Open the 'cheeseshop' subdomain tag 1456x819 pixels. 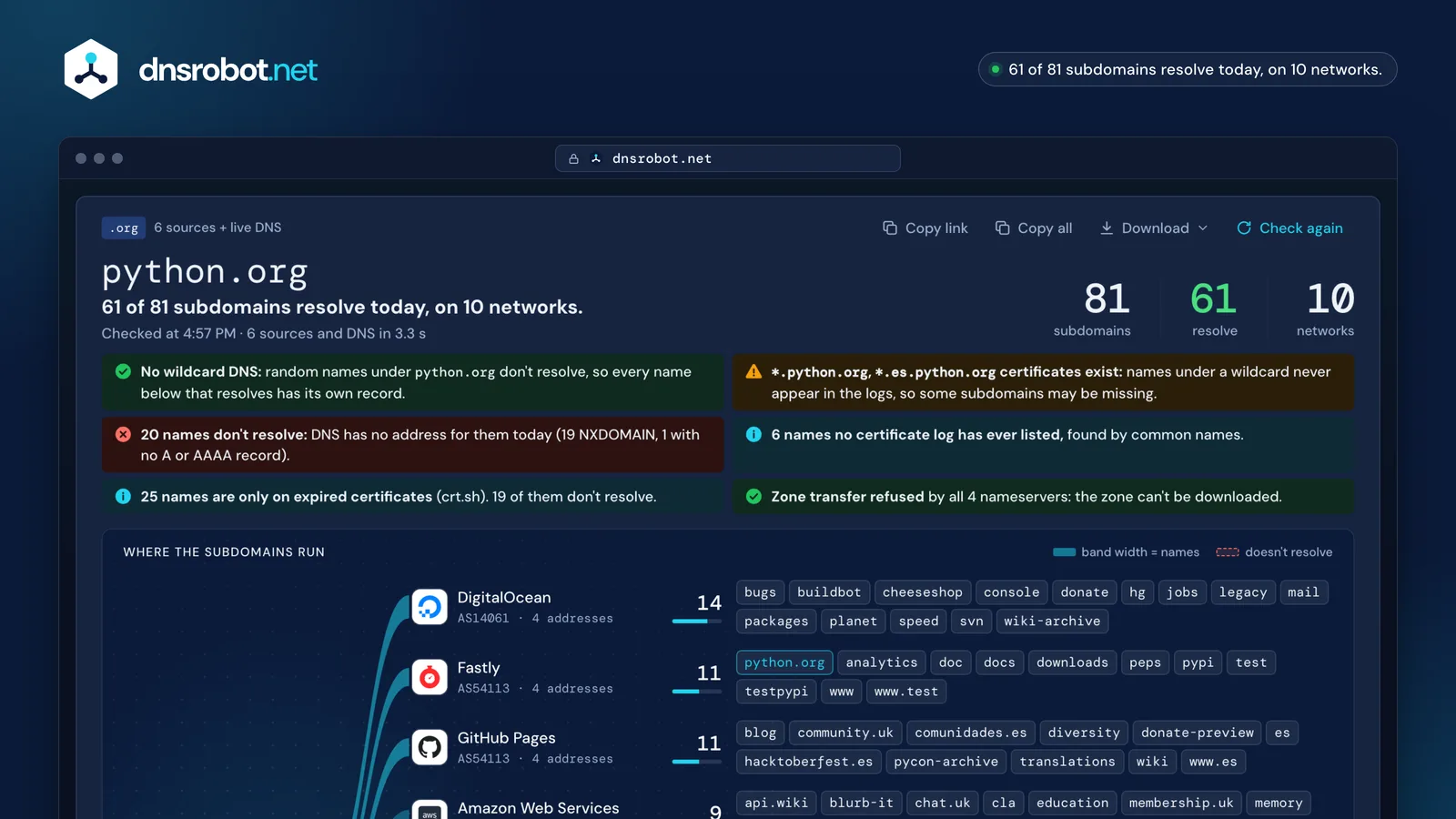[x=923, y=592]
